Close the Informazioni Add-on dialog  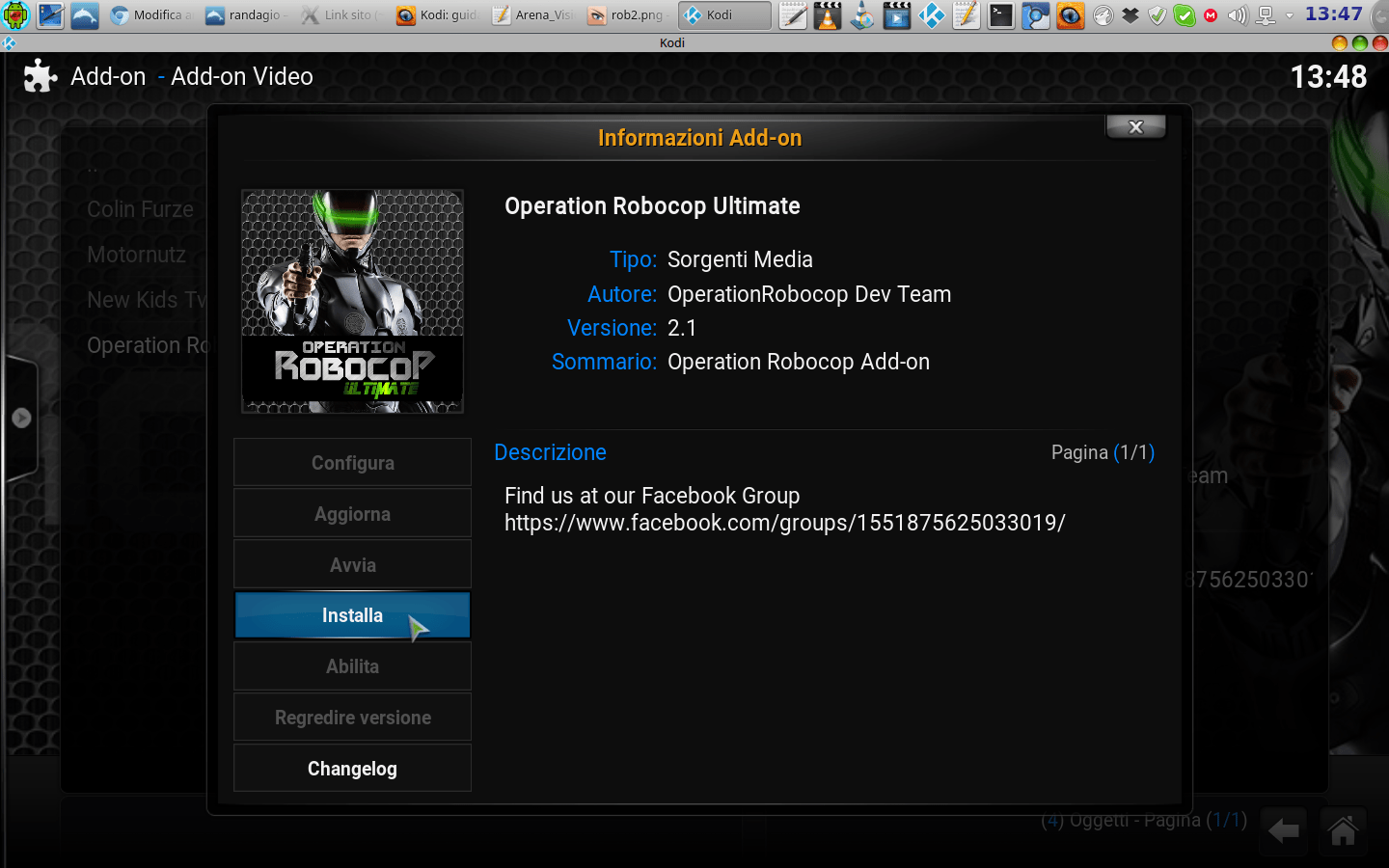(1136, 127)
